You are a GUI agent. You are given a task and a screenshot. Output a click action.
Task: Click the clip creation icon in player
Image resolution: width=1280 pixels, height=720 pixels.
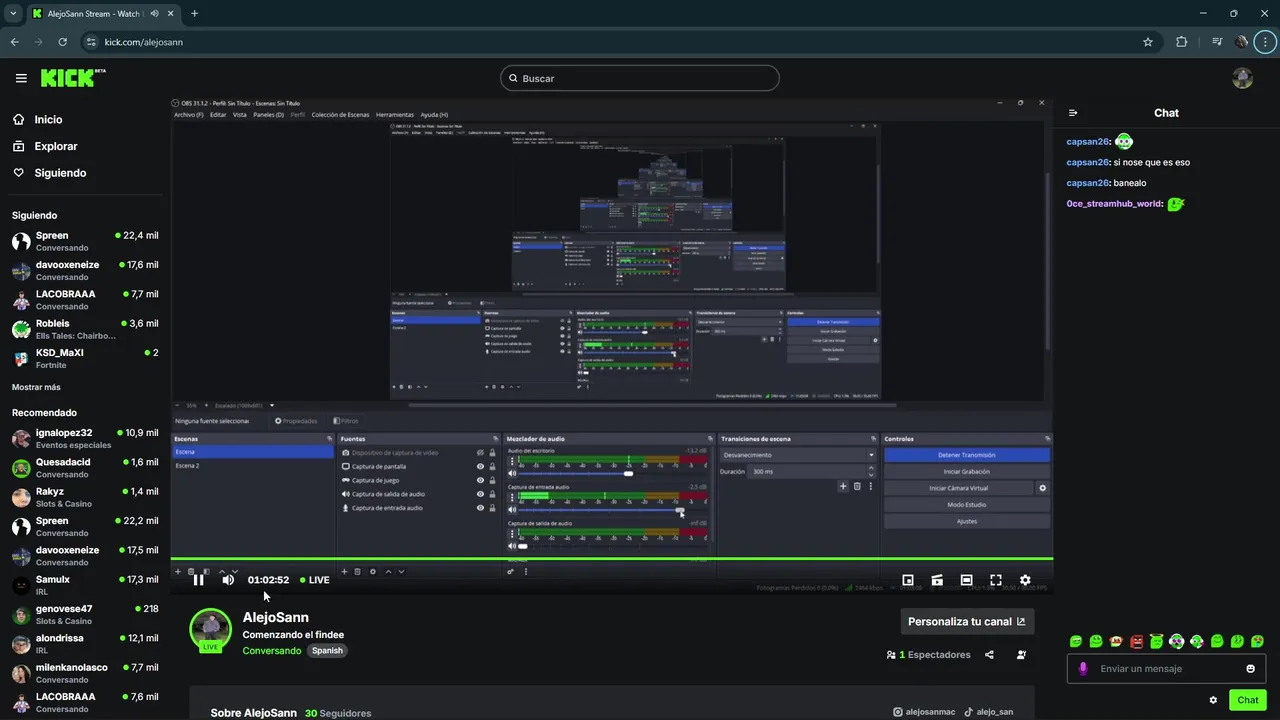tap(937, 580)
